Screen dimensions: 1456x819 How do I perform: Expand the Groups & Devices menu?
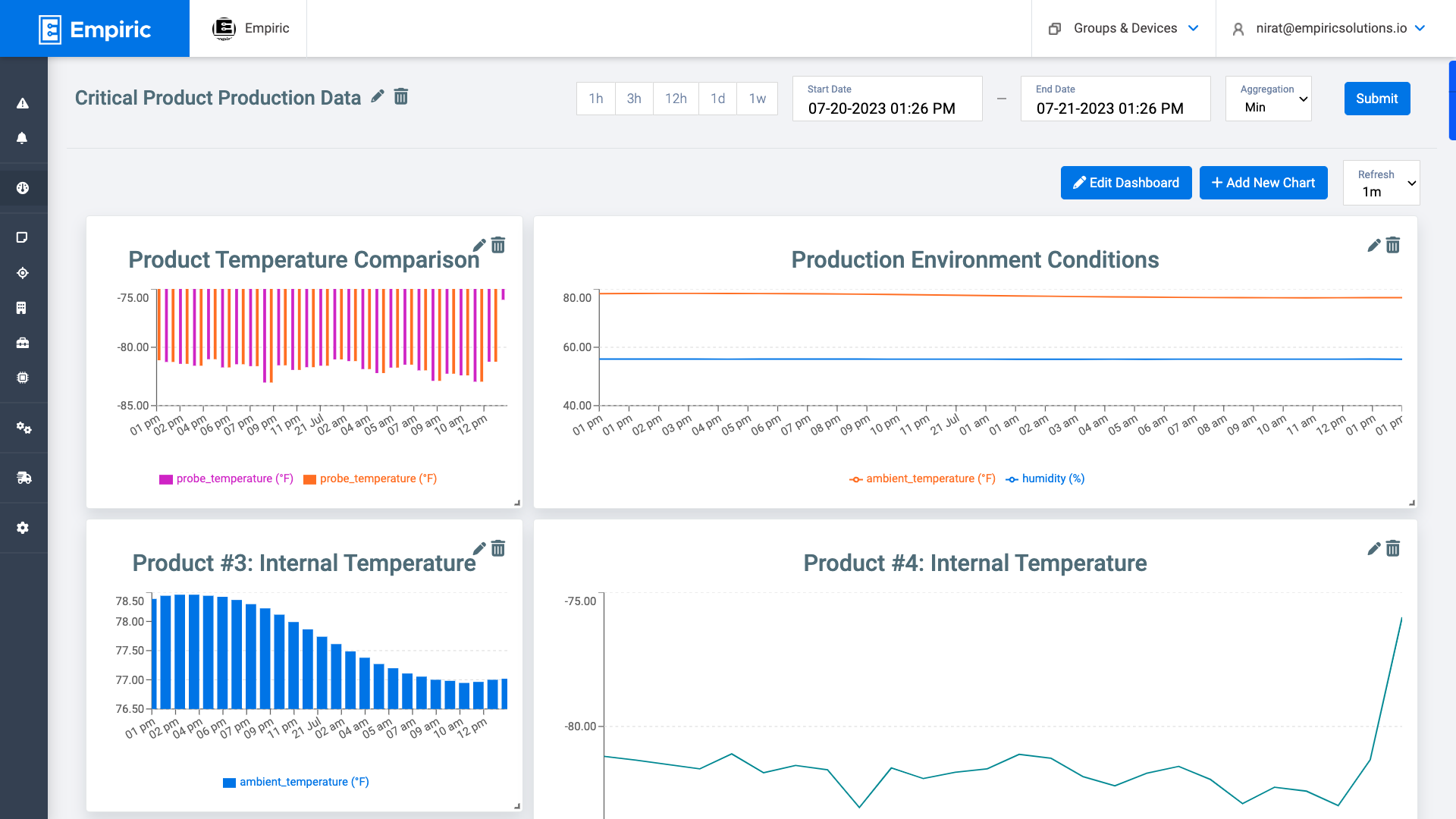(1124, 28)
